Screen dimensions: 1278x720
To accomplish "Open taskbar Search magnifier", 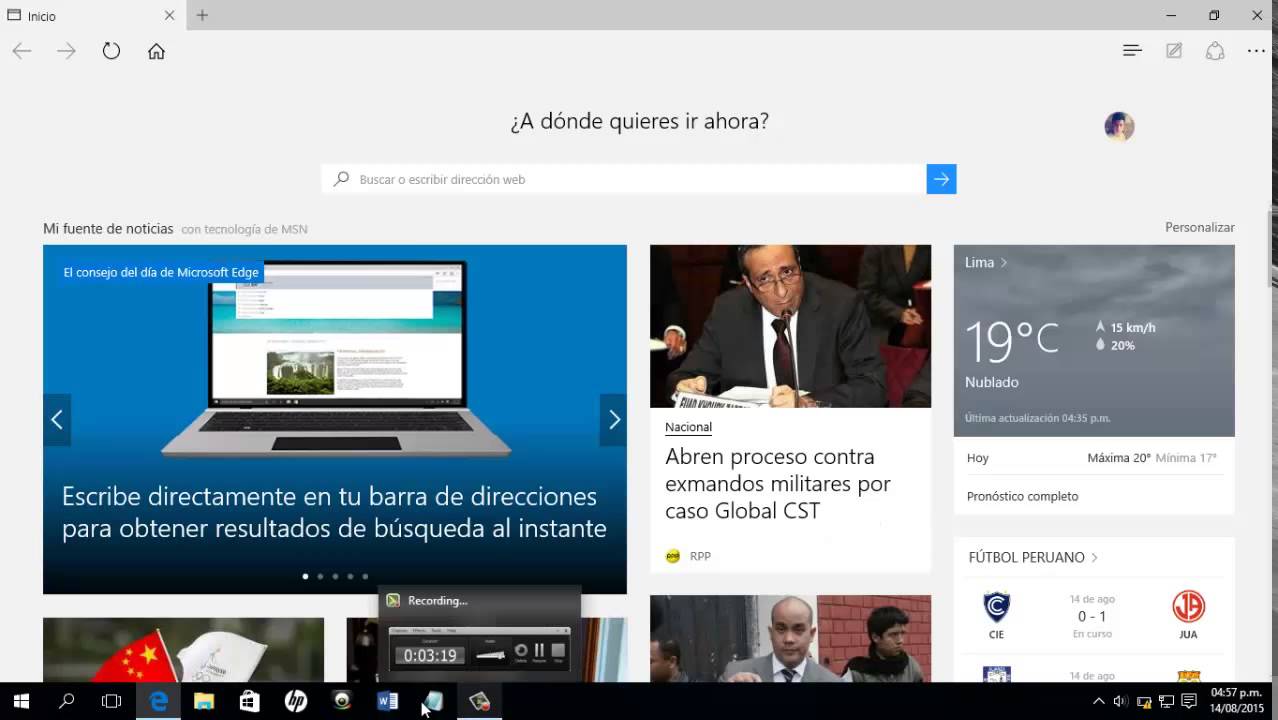I will click(x=67, y=701).
